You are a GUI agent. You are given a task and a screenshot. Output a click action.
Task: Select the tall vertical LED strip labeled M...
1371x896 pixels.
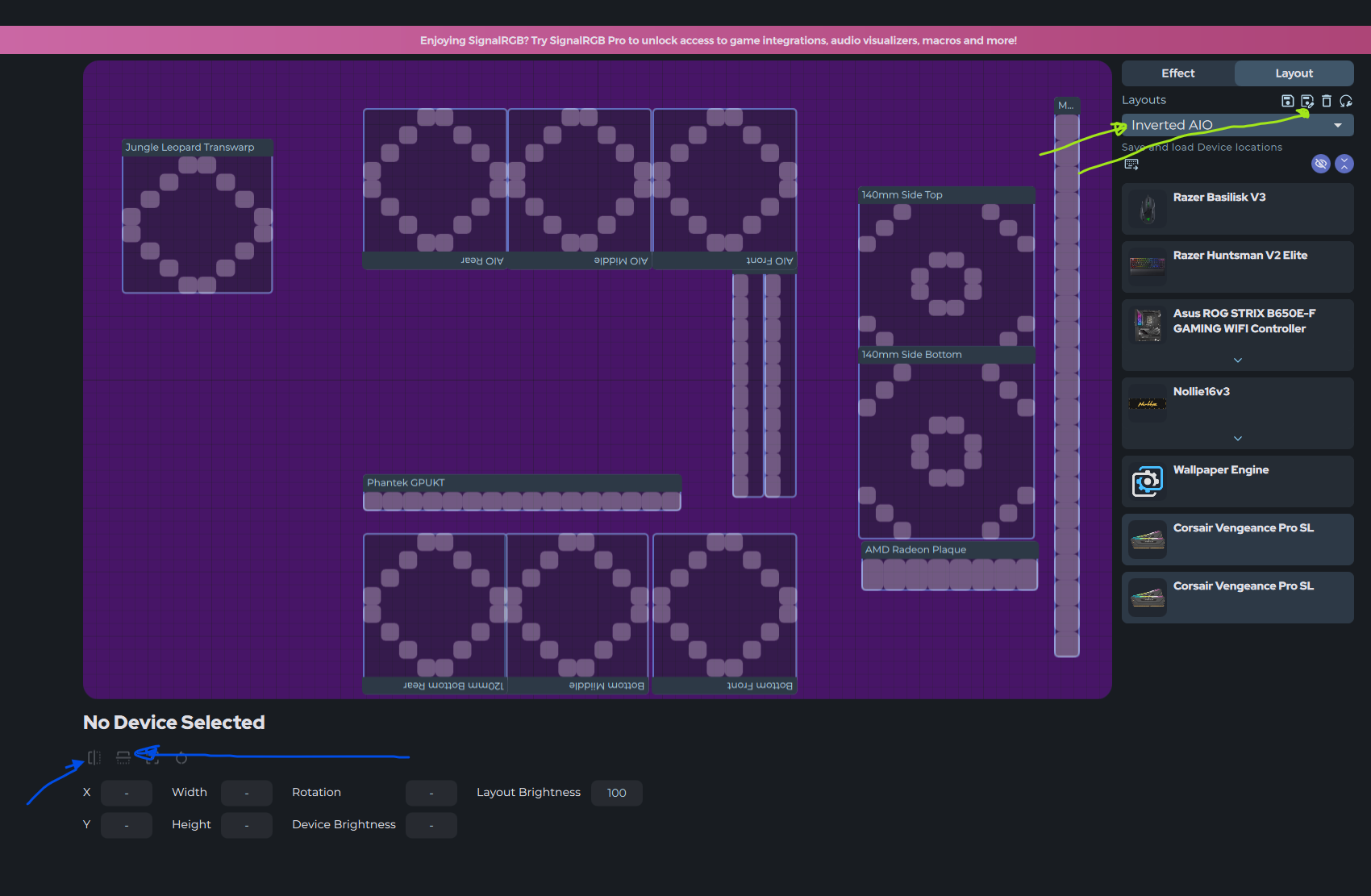click(x=1067, y=377)
